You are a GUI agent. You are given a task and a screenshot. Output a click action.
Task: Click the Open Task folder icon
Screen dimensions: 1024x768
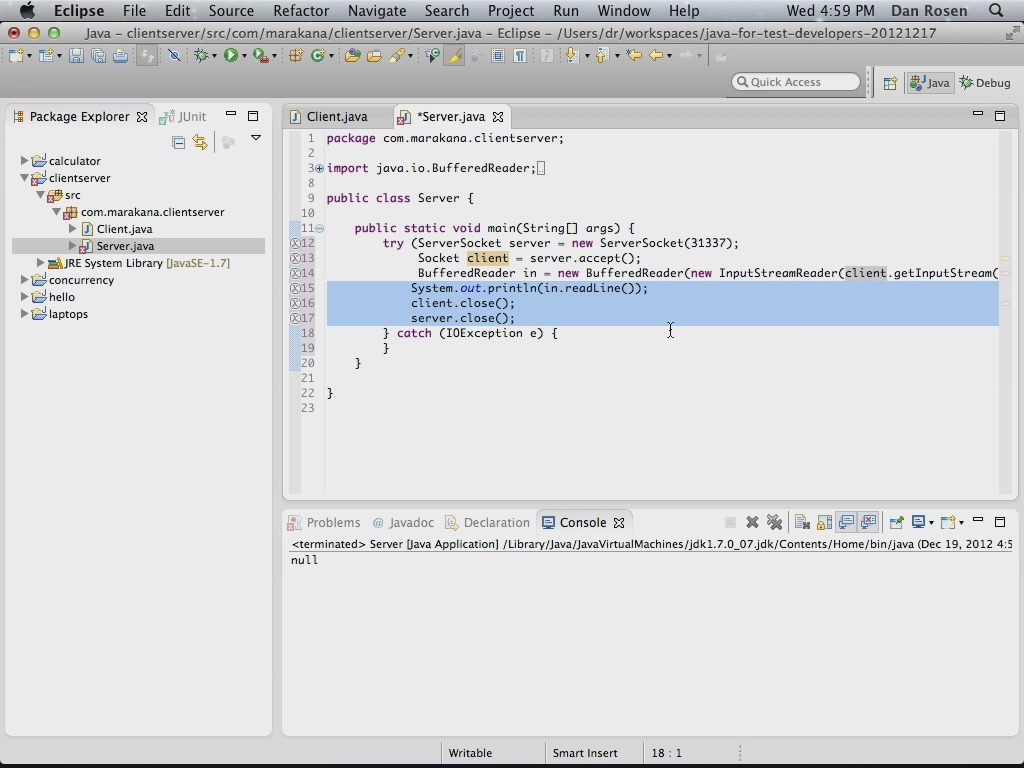click(374, 56)
